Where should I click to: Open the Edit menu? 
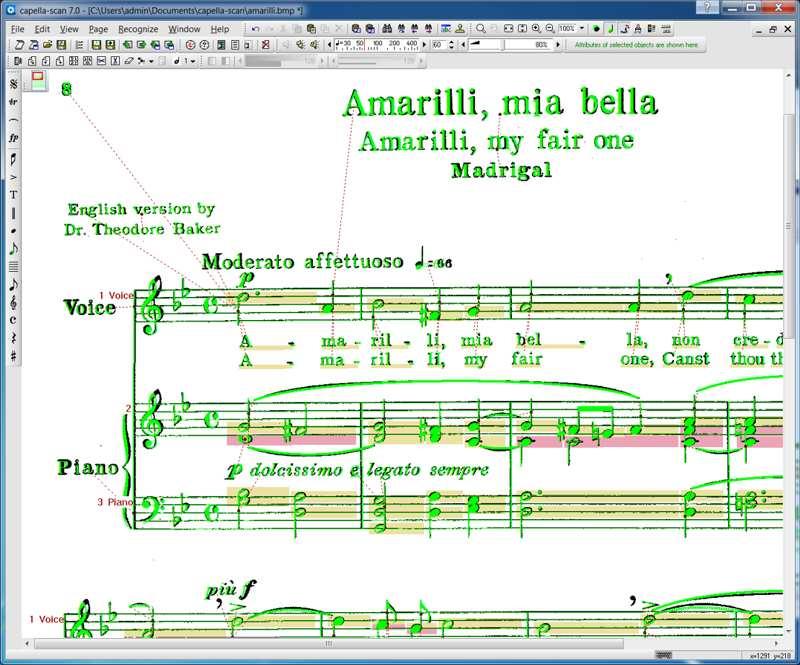[x=42, y=29]
